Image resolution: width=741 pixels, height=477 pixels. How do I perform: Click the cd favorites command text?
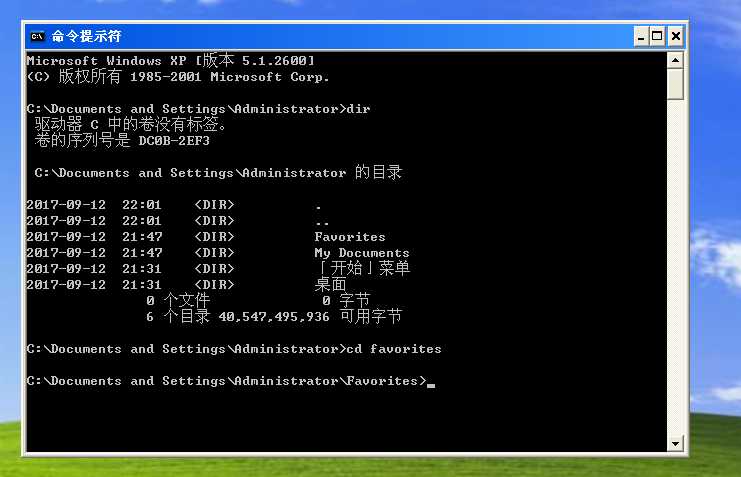394,349
